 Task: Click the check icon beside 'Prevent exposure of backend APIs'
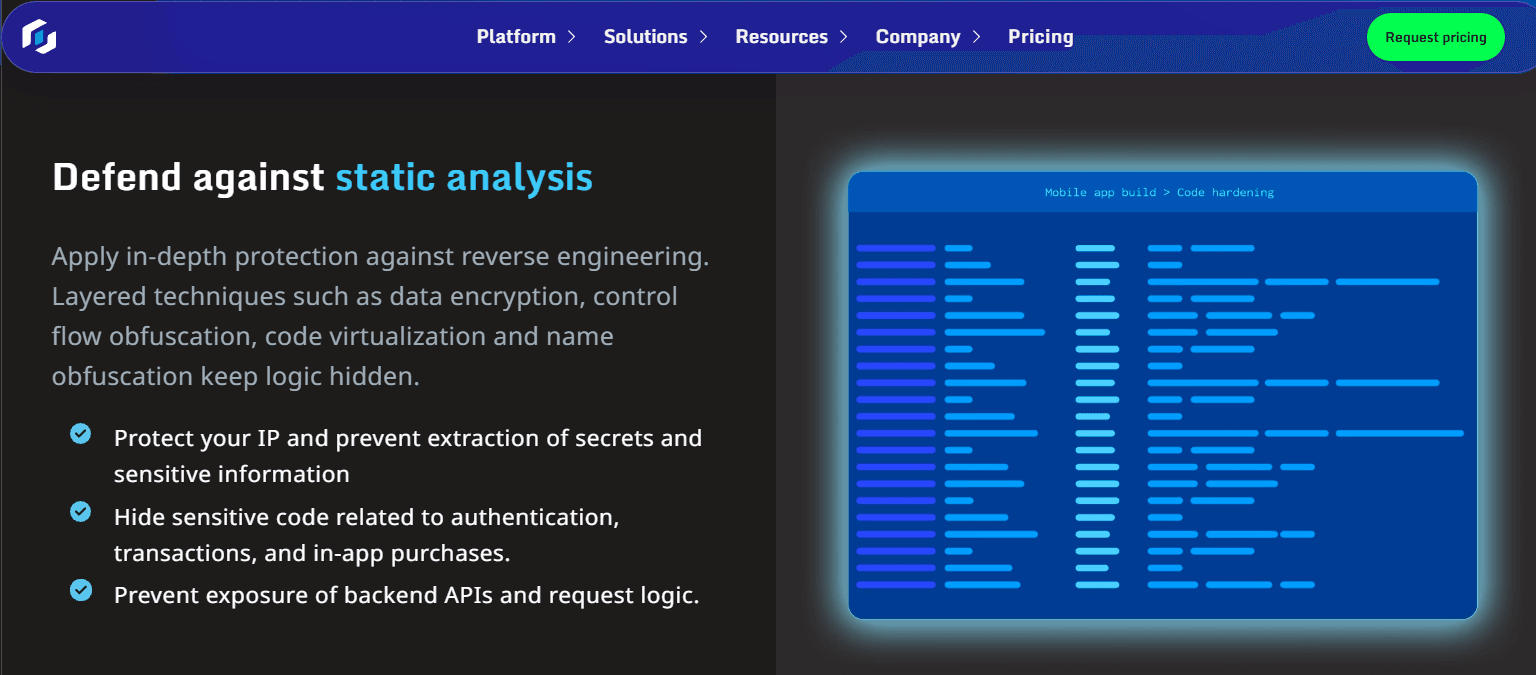tap(81, 591)
